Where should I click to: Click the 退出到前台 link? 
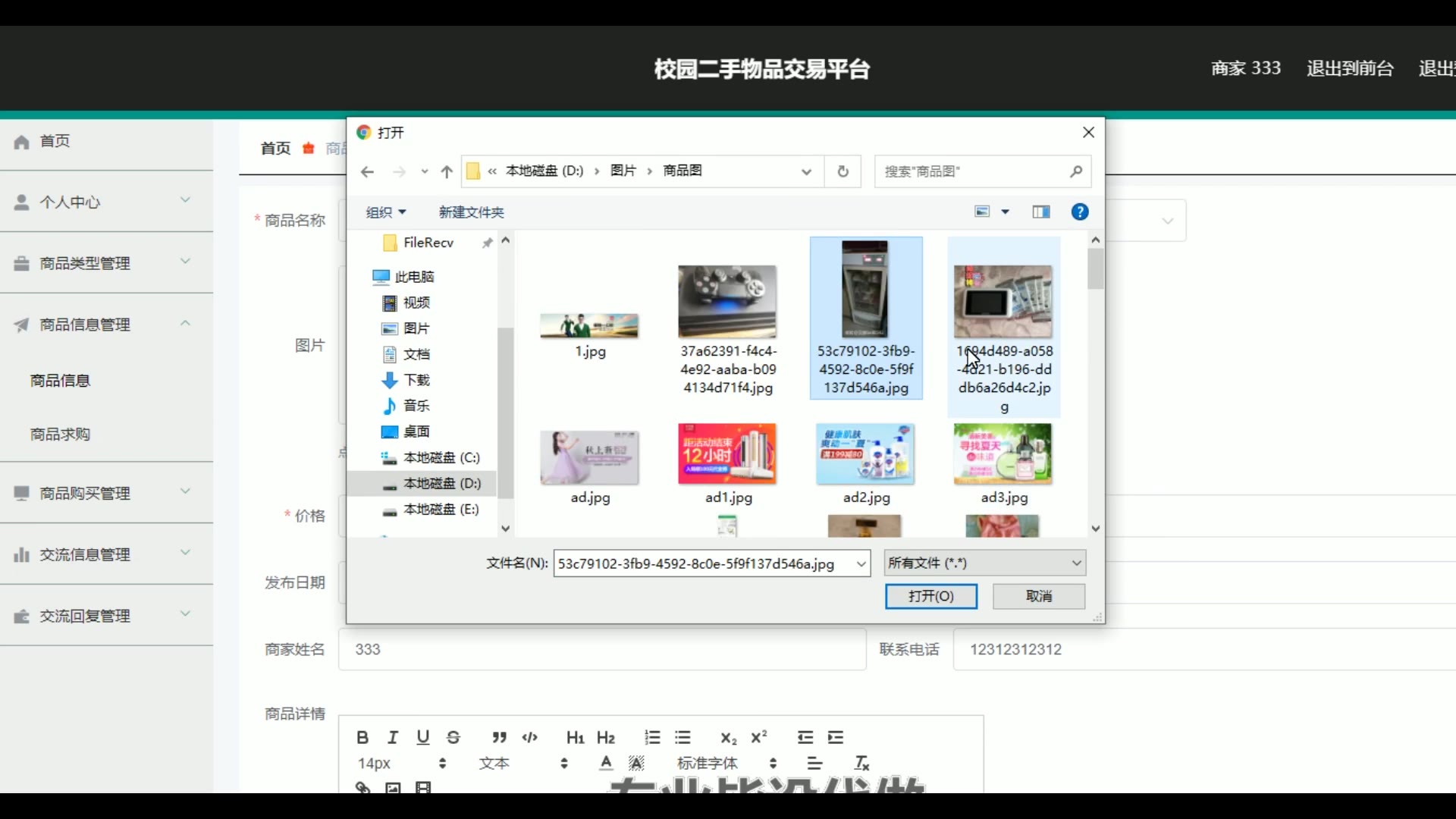[1350, 68]
